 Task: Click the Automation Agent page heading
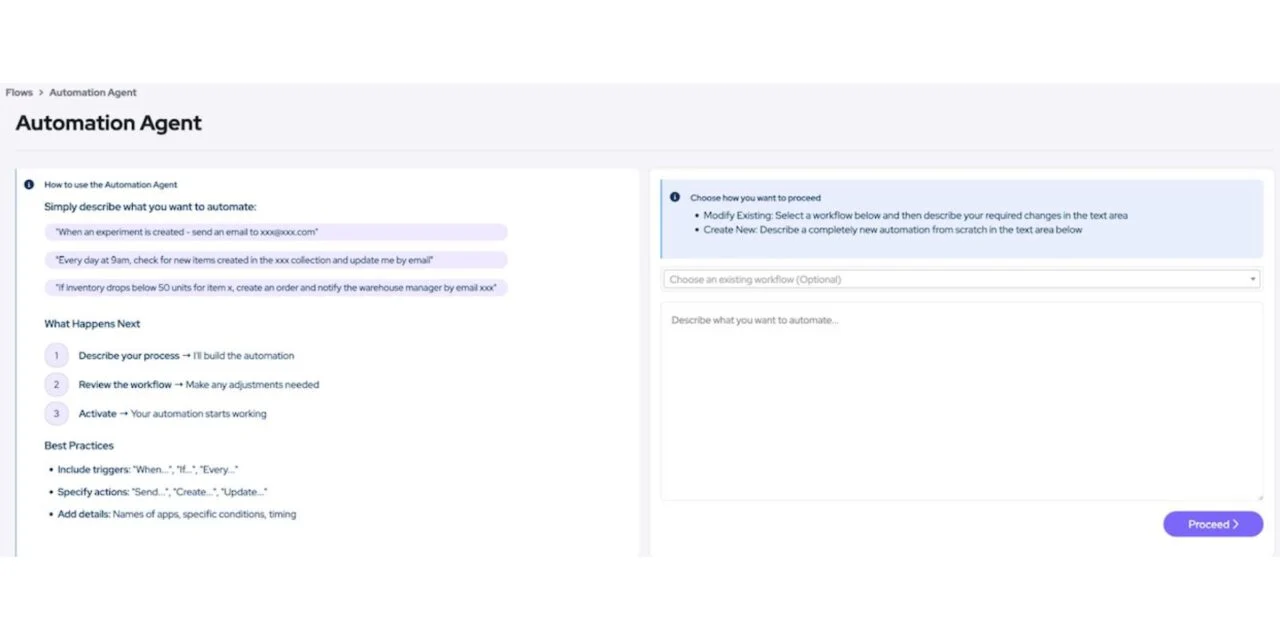pos(109,123)
